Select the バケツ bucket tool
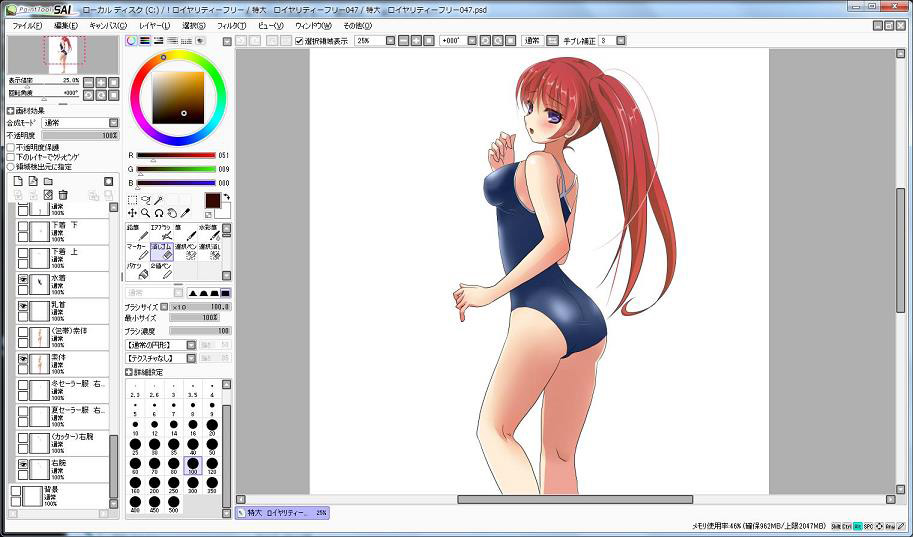The width and height of the screenshot is (913, 537). click(136, 270)
